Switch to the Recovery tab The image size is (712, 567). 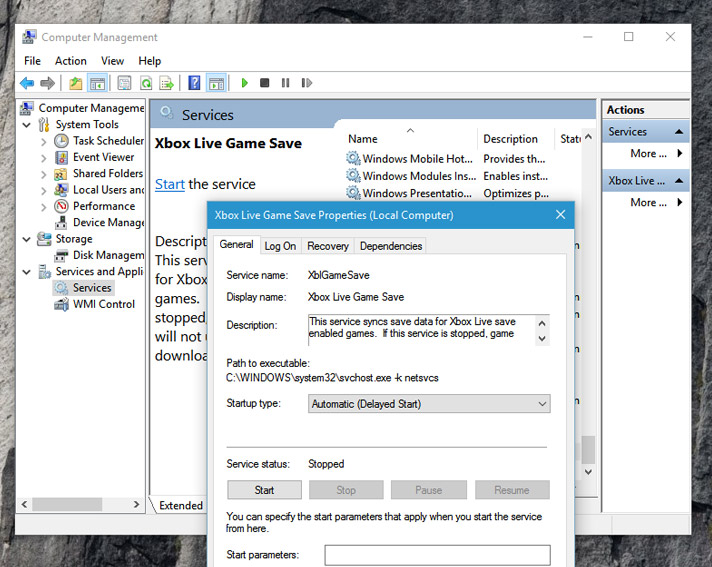328,246
